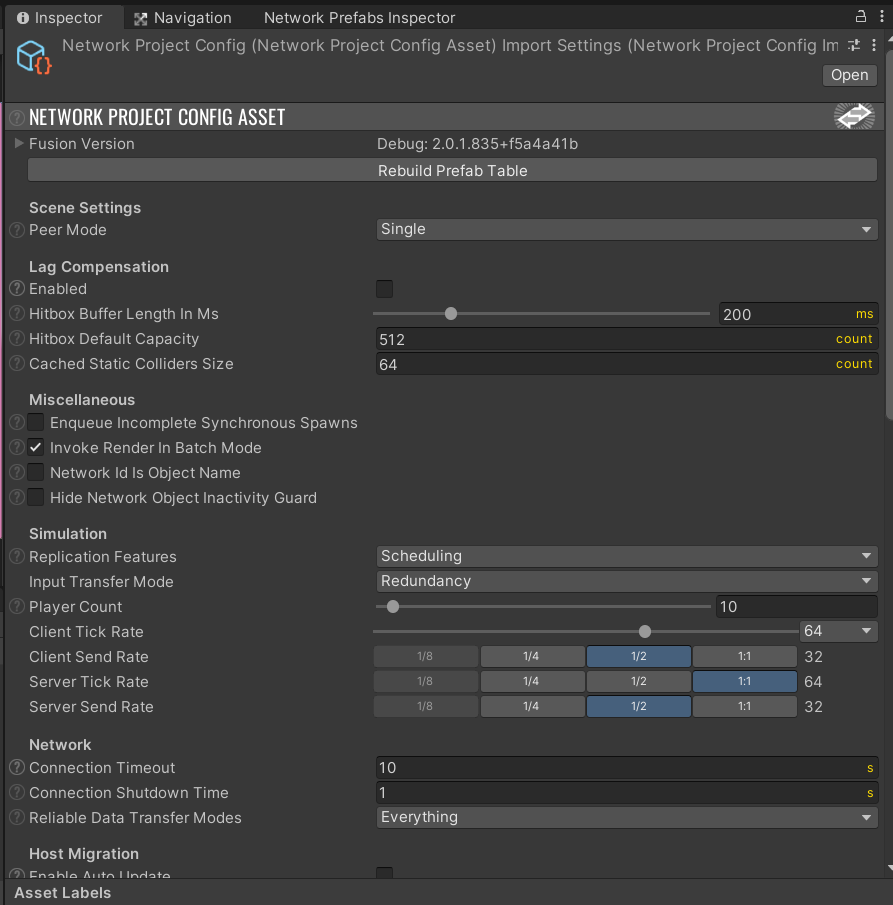
Task: Click help icon for Enqueue Incomplete Synchronous Spawns
Action: tap(17, 422)
